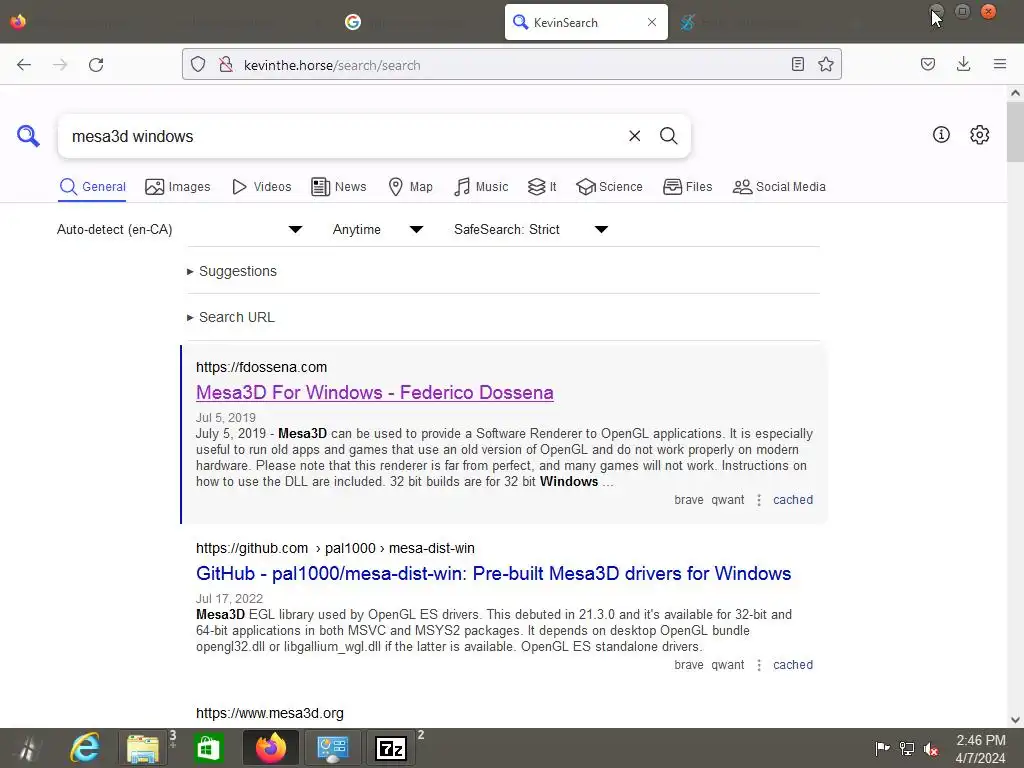Open more options for GitHub result
Screen dimensions: 1024x768
click(x=759, y=665)
